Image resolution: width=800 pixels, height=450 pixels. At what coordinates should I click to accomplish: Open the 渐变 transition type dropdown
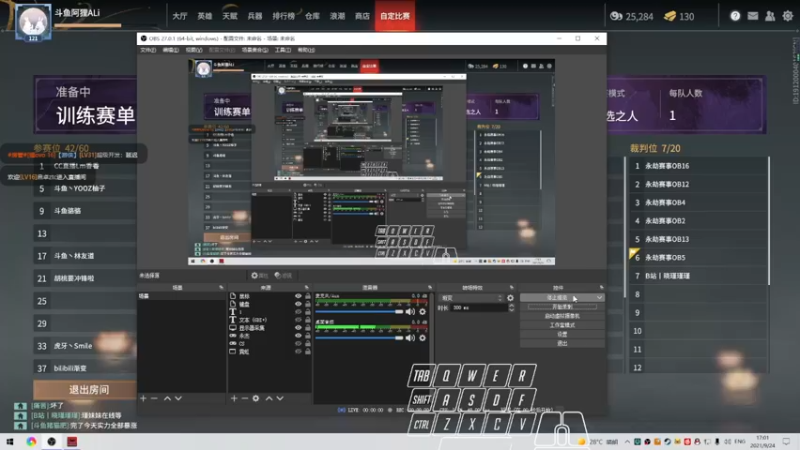click(471, 298)
